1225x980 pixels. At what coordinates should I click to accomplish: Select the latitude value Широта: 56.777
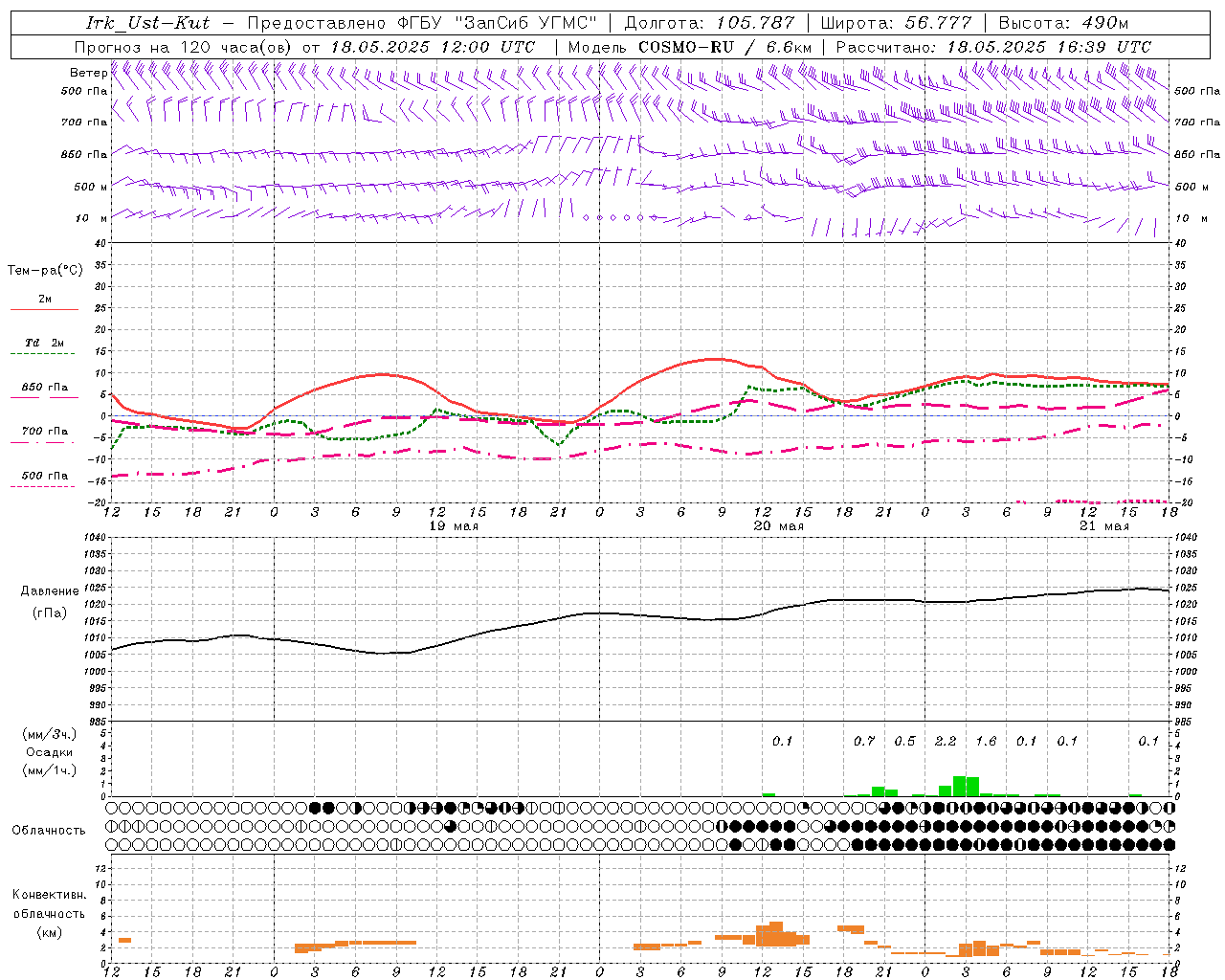tap(897, 23)
